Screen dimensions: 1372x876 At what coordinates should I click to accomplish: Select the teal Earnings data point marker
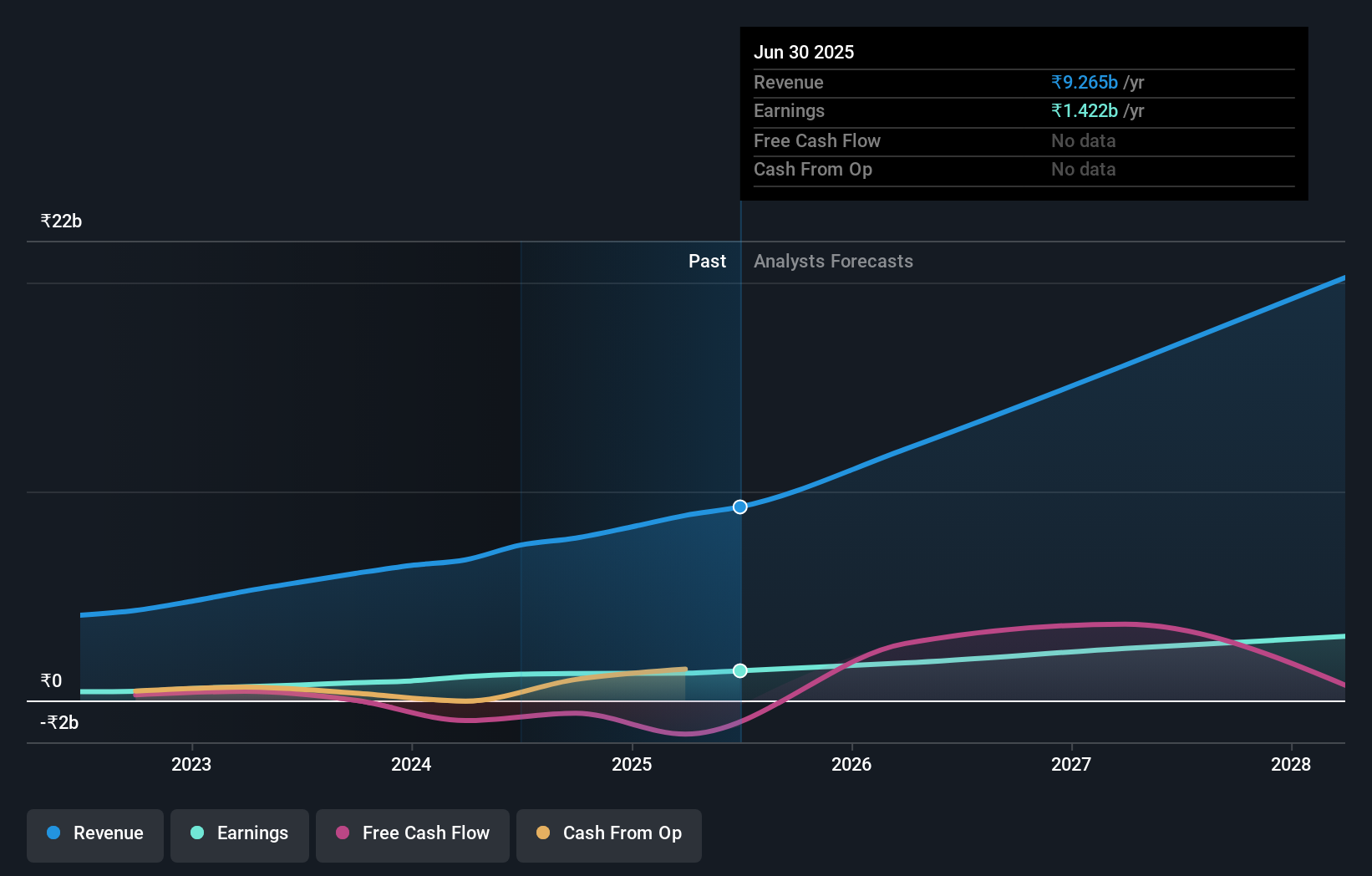739,670
